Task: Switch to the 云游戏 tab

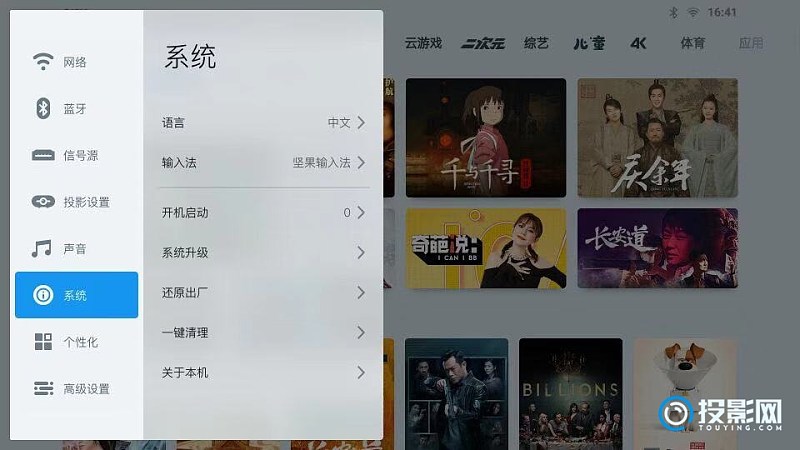Action: [423, 43]
